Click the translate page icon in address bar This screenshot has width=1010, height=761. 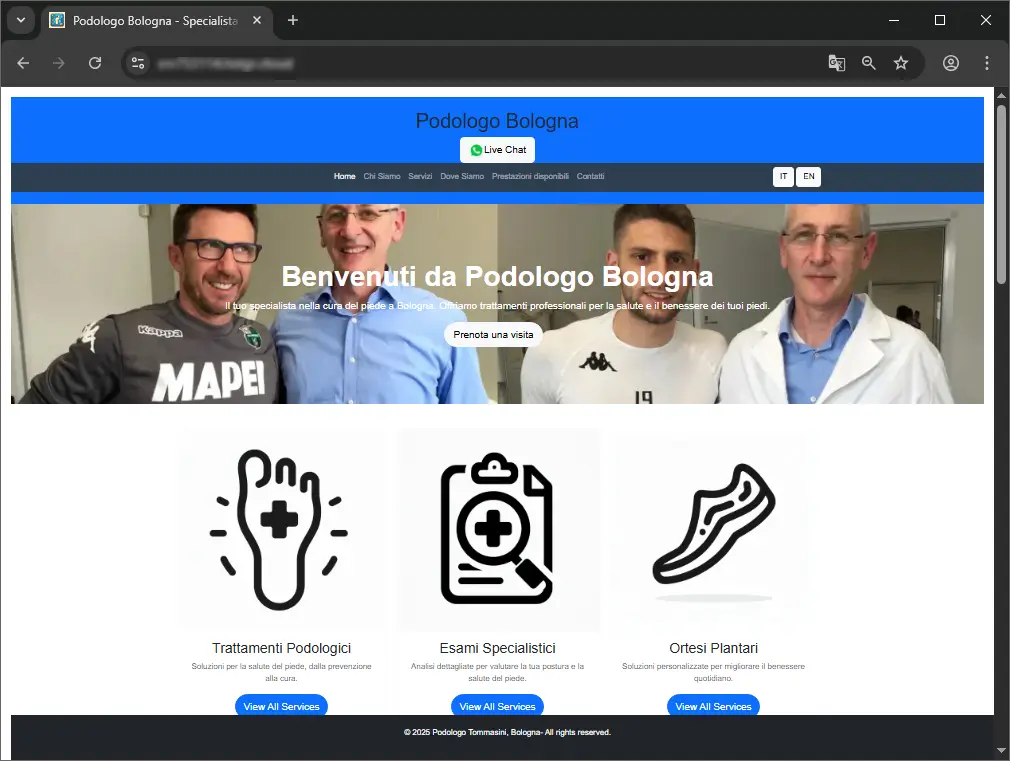(836, 63)
